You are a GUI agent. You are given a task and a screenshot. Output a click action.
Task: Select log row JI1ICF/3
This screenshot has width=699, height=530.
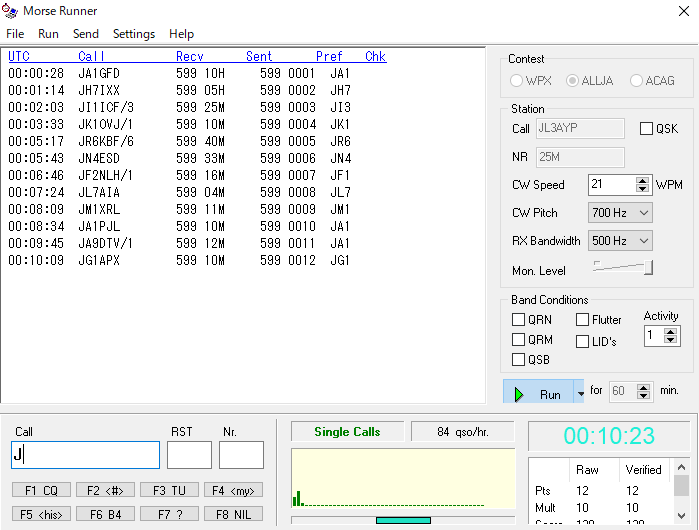click(179, 107)
